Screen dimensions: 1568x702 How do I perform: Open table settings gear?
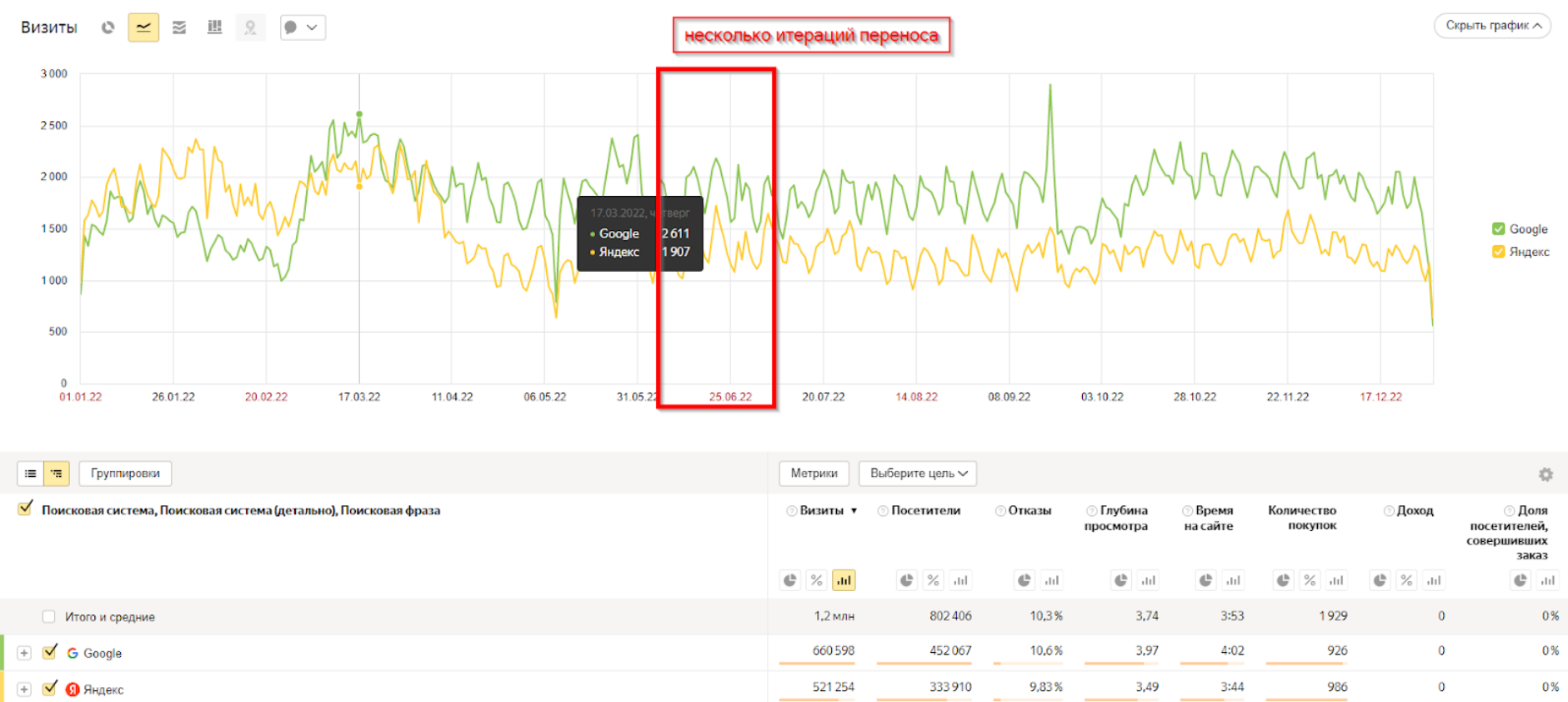1545,474
